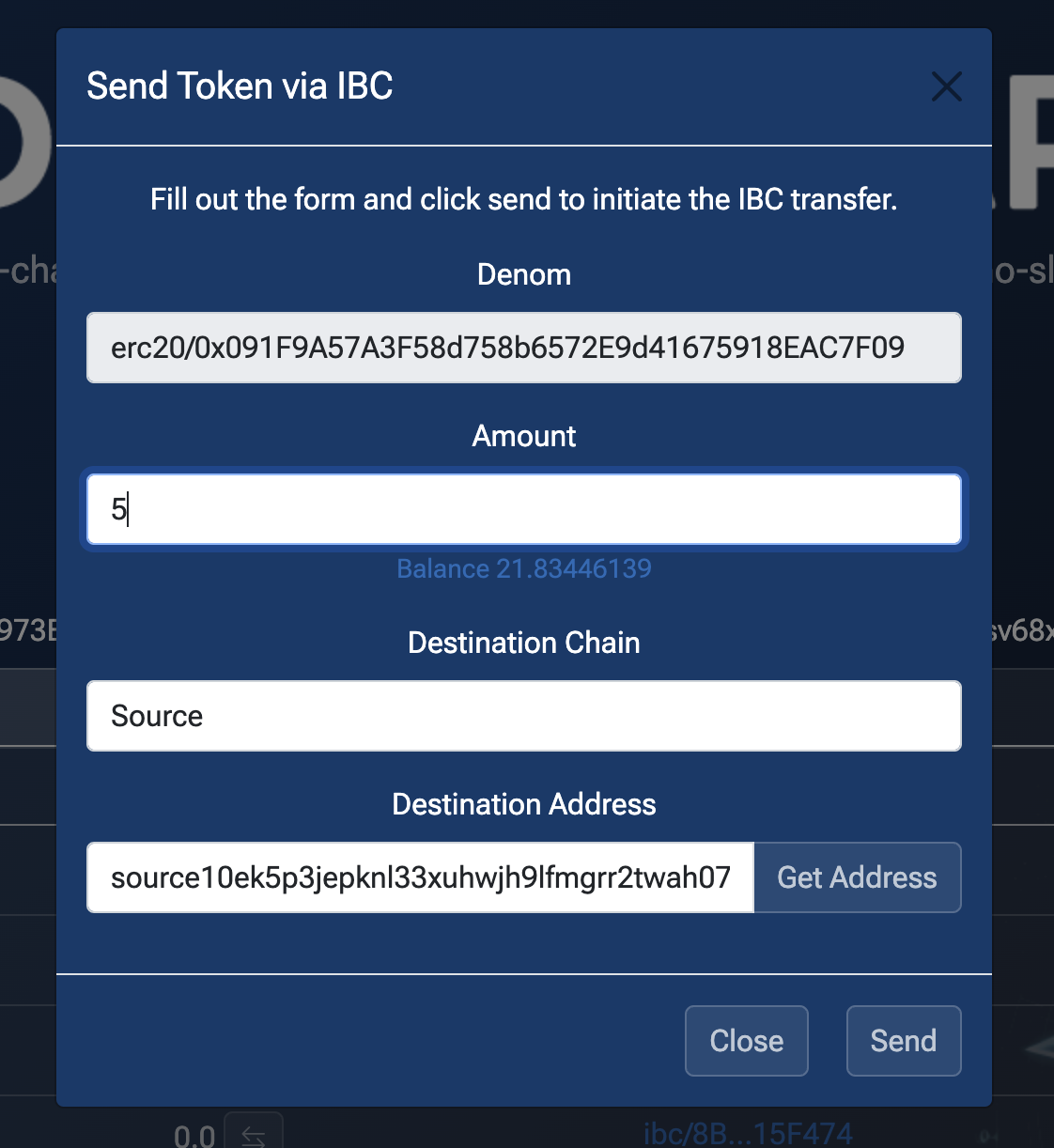
Task: Dismiss the dialog with the X icon
Action: point(946,86)
